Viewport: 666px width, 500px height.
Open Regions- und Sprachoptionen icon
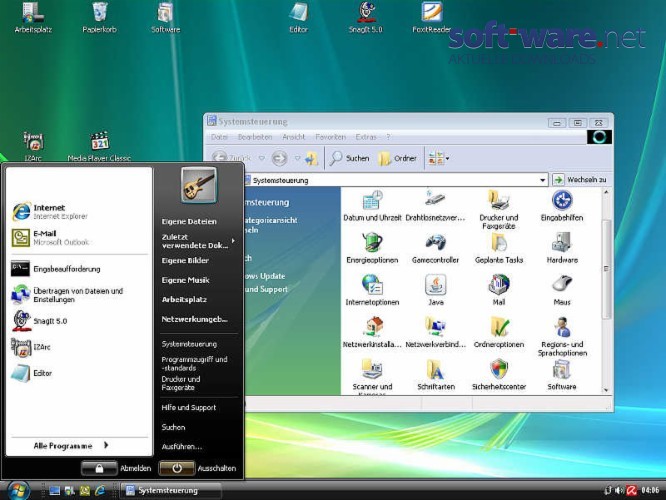pos(562,336)
